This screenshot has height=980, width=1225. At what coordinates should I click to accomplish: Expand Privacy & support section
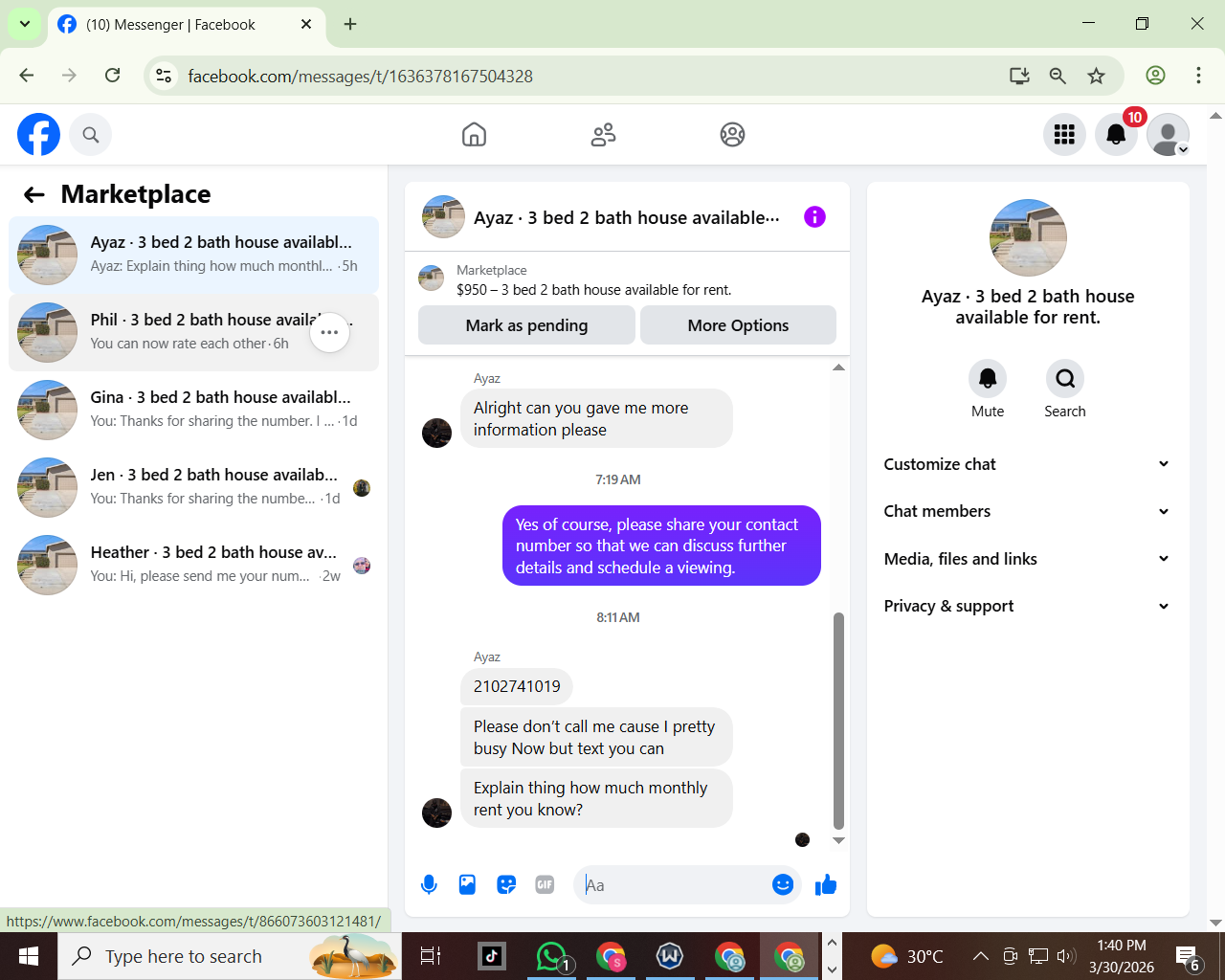click(1027, 606)
